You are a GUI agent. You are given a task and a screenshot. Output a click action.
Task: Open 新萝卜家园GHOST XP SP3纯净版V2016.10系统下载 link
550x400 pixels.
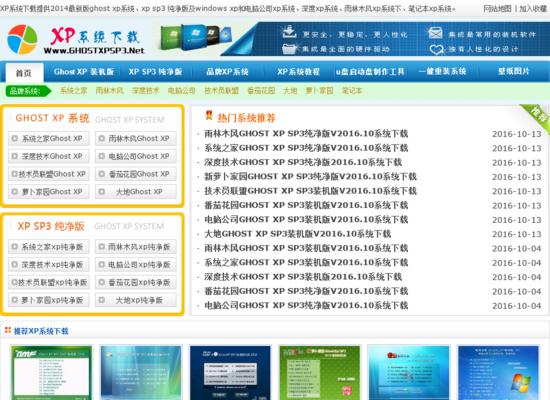(310, 176)
